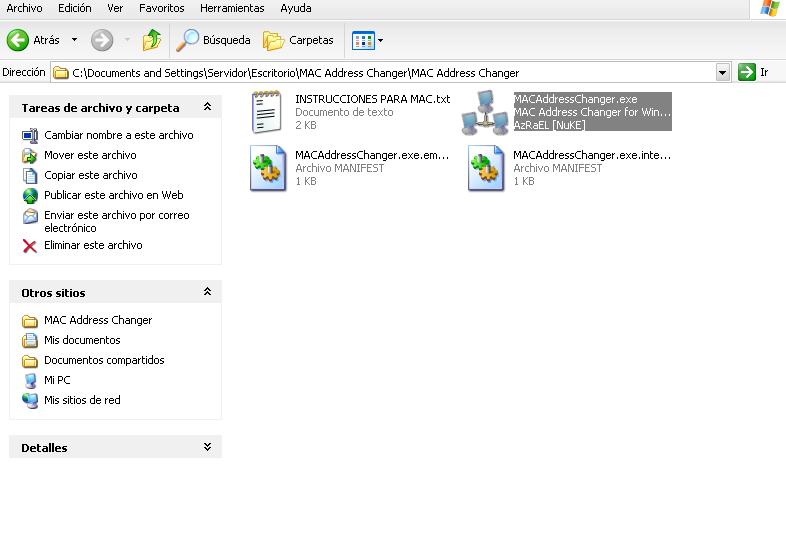Click the grayed Forward arrow icon
Viewport: 786px width, 543px height.
click(x=102, y=40)
